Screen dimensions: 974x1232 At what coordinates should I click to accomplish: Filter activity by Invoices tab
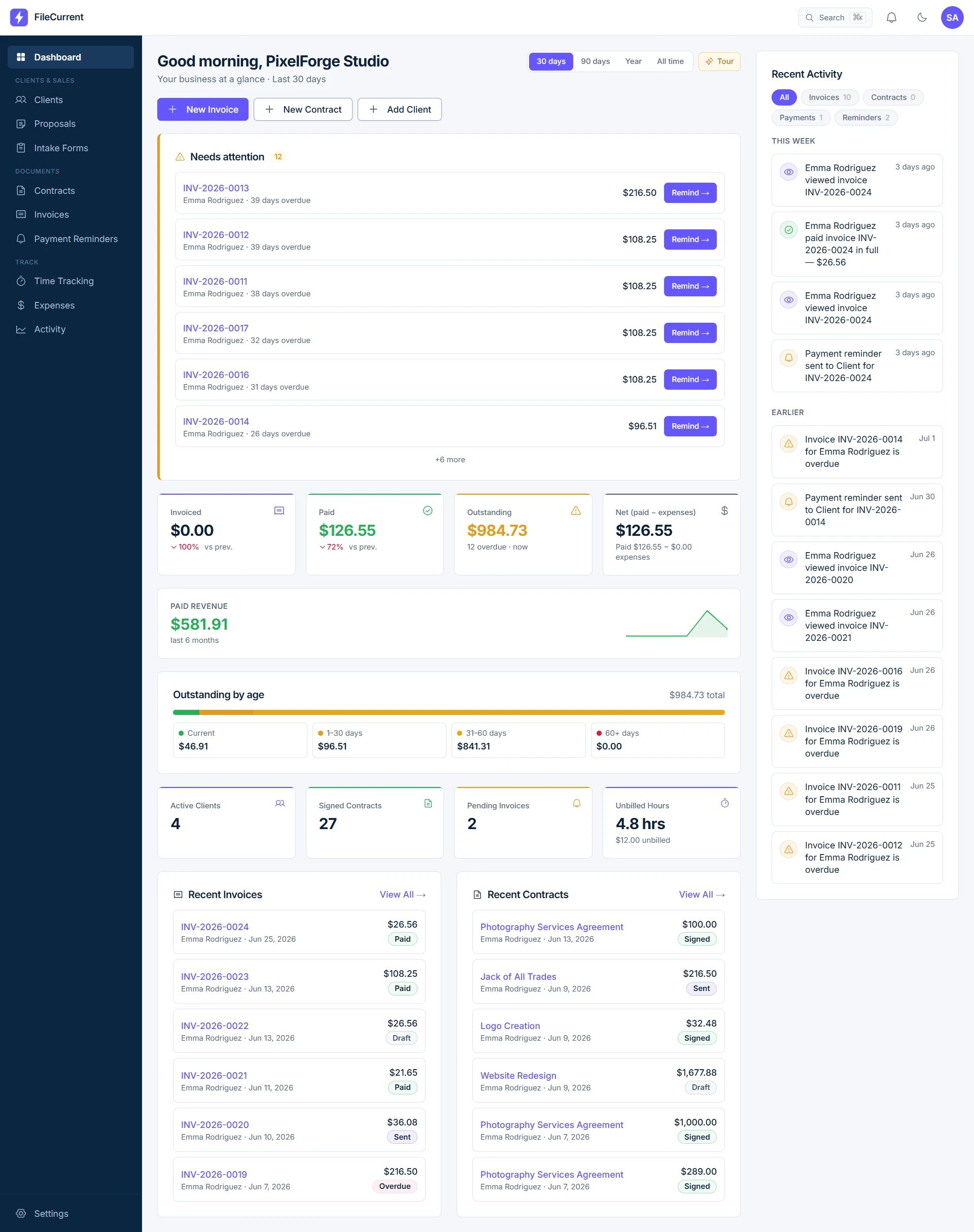click(x=830, y=97)
